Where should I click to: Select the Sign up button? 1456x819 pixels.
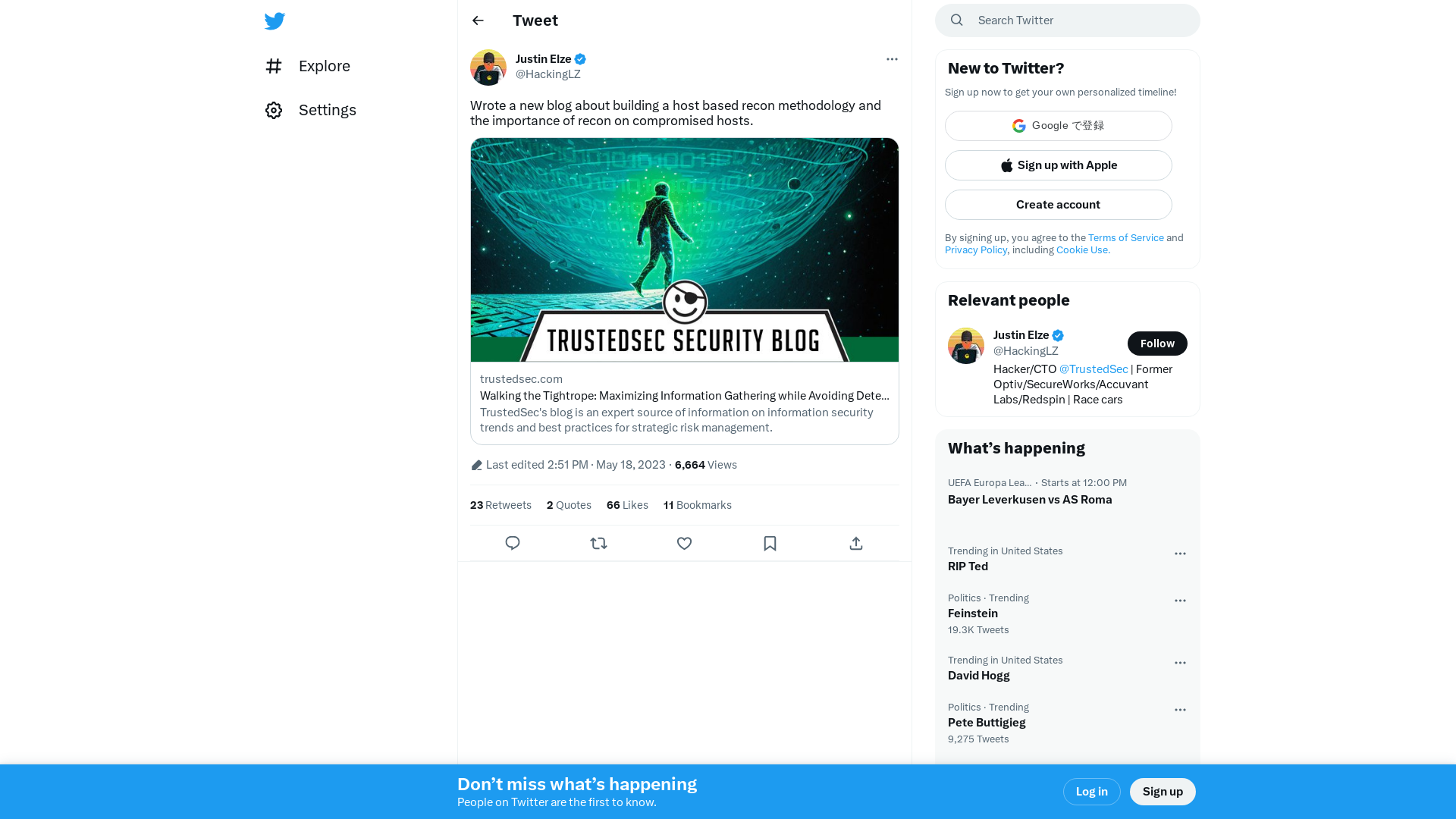point(1163,791)
